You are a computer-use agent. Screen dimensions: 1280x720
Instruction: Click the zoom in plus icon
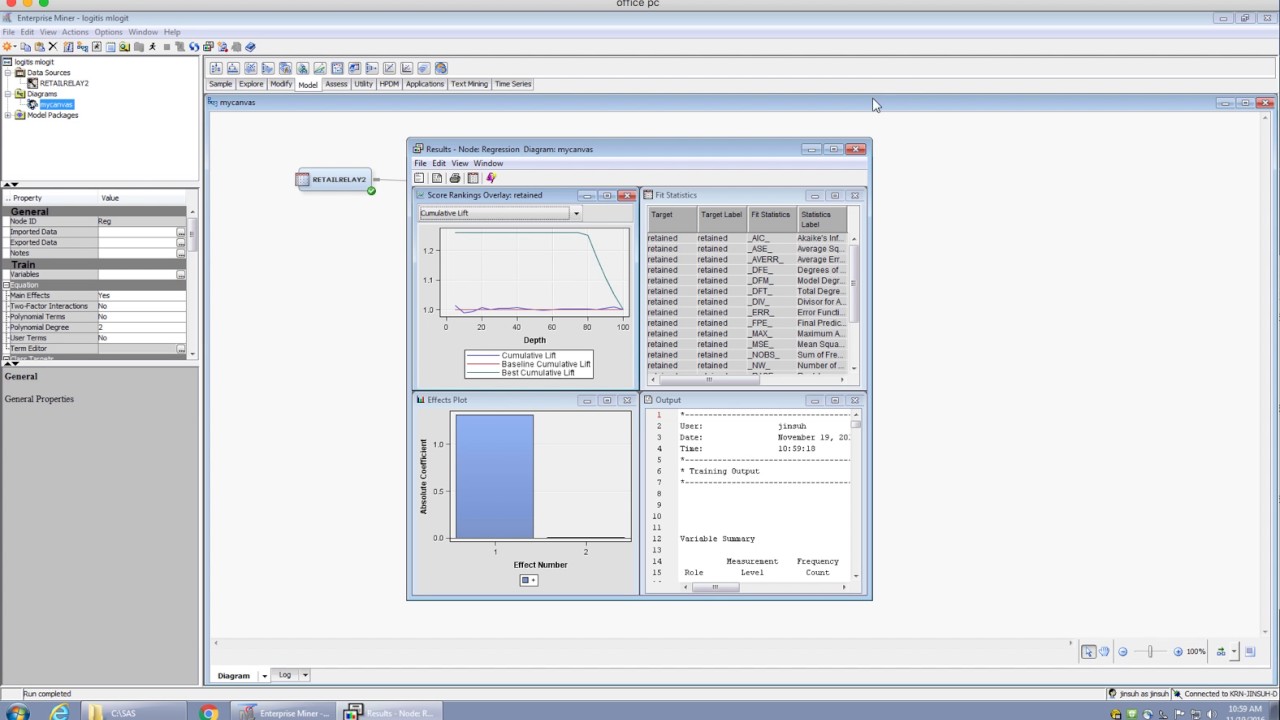coord(1178,652)
